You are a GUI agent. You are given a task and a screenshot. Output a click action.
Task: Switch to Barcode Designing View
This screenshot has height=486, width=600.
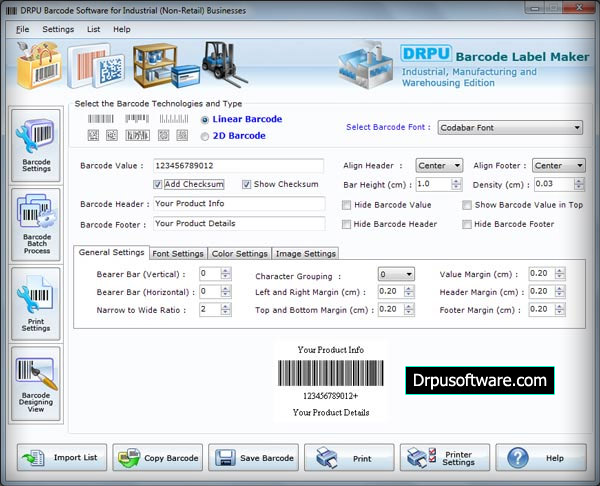(36, 384)
